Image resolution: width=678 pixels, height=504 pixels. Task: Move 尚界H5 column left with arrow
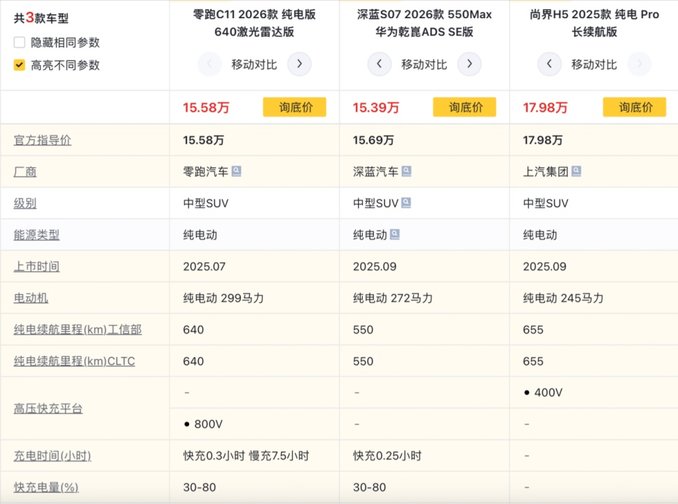[x=549, y=64]
